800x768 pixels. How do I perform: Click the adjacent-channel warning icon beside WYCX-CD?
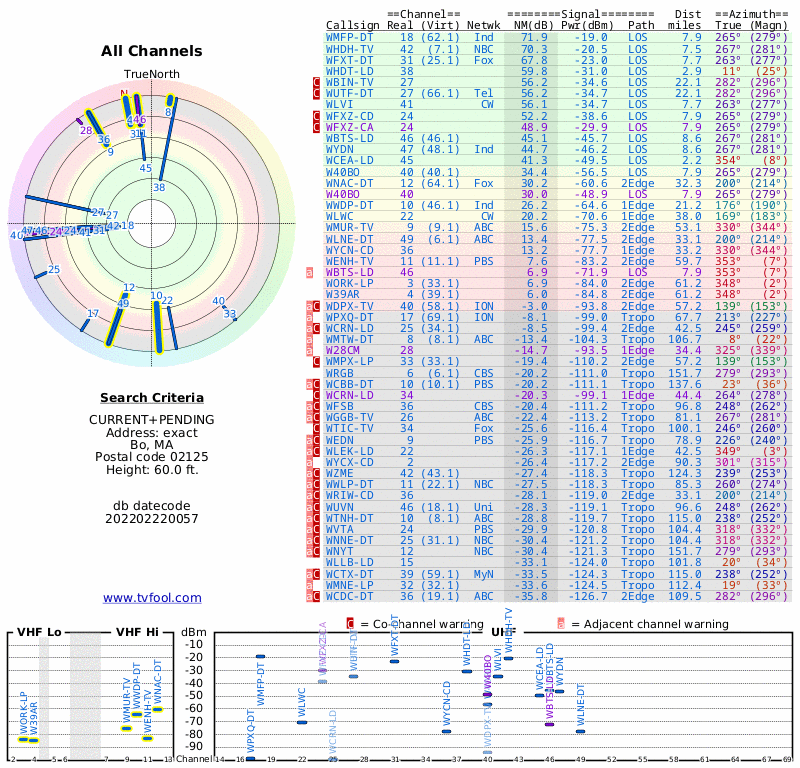pos(309,462)
